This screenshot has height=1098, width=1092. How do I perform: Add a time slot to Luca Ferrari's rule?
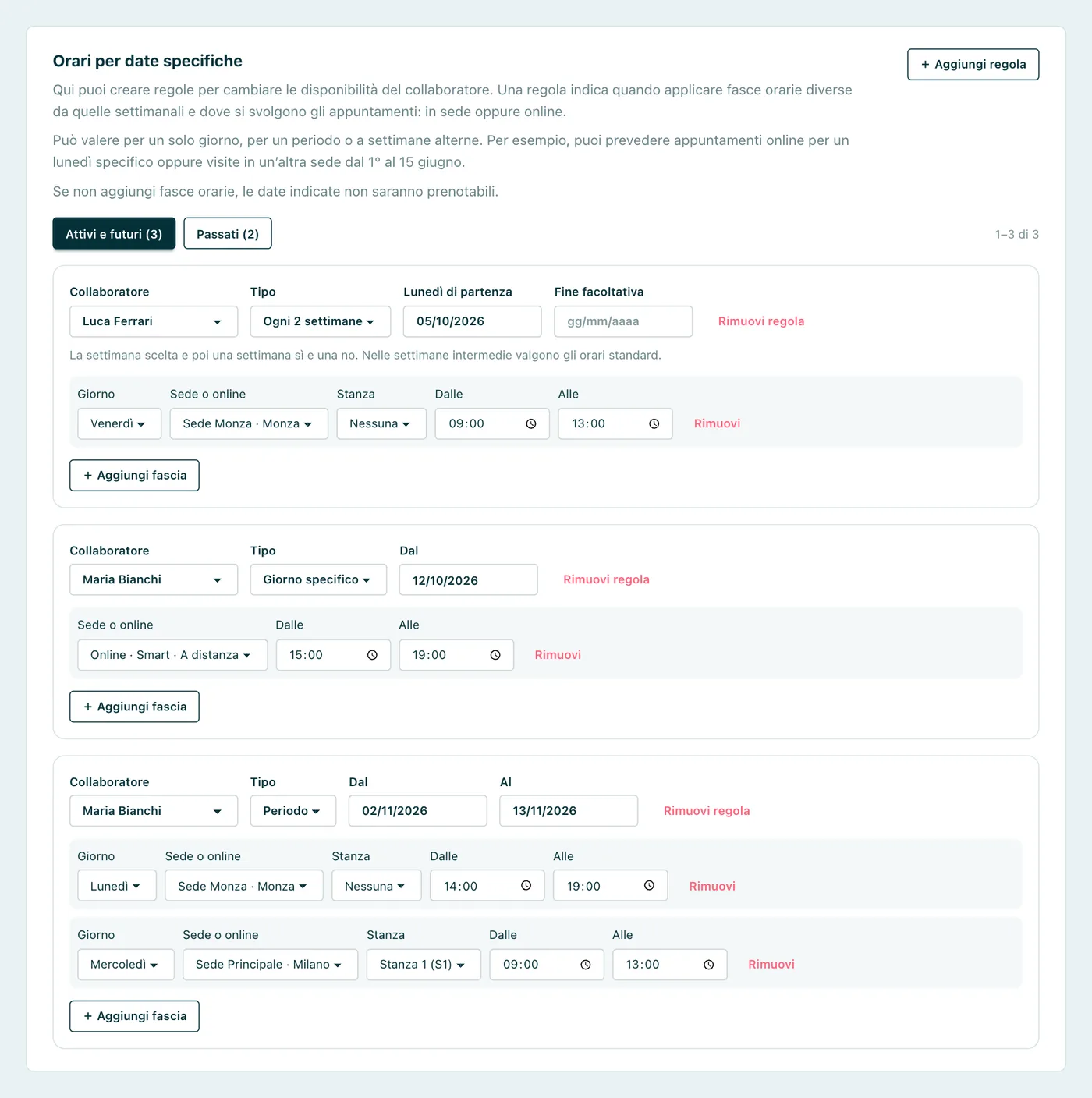click(134, 475)
